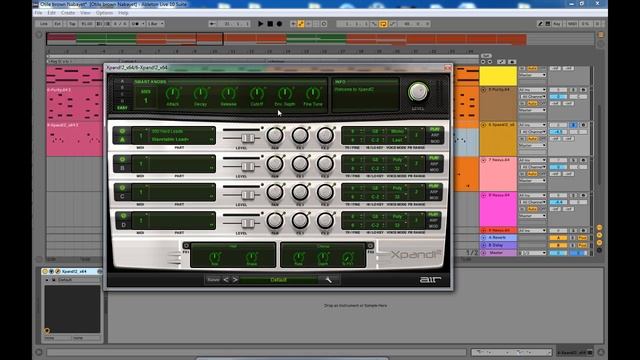Open the part D patch selector
The image size is (640, 360).
[x=182, y=220]
